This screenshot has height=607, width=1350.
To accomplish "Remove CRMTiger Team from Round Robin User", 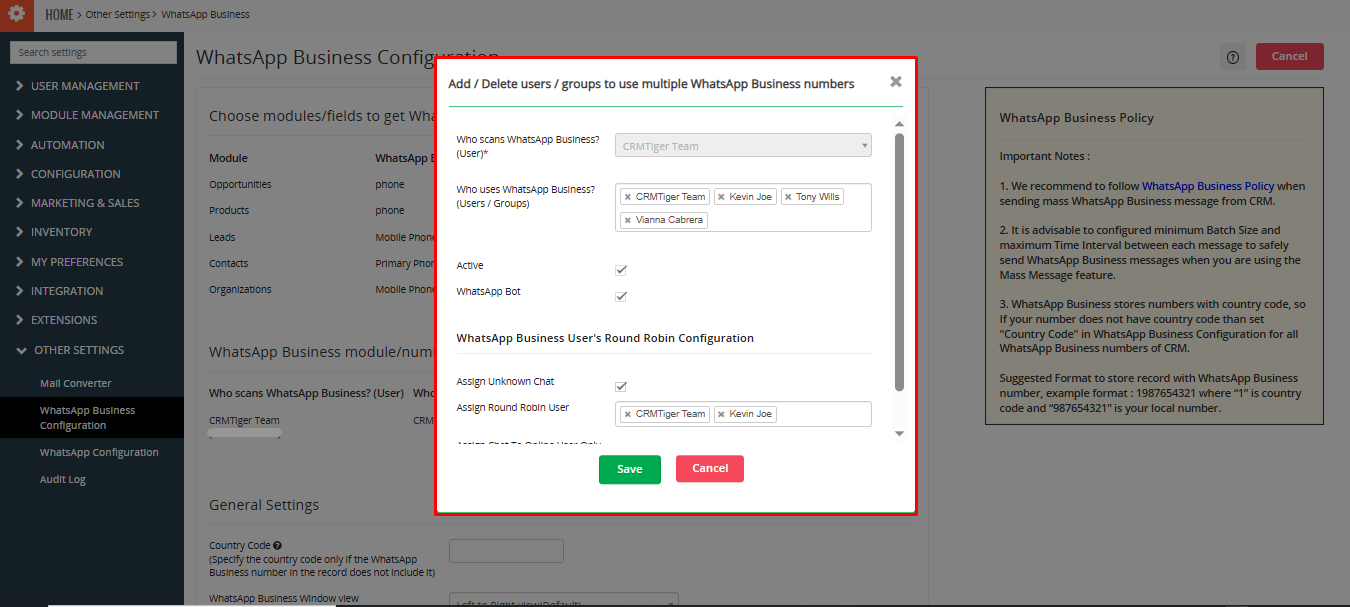I will [627, 414].
